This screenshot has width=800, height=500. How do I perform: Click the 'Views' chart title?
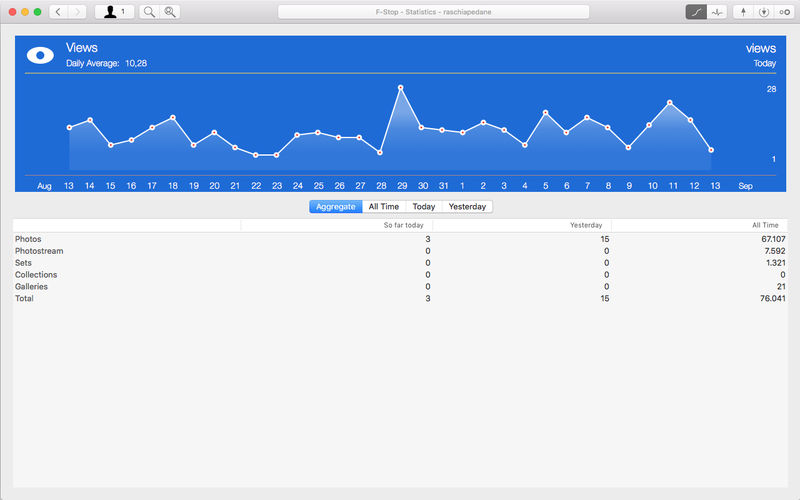pyautogui.click(x=82, y=47)
